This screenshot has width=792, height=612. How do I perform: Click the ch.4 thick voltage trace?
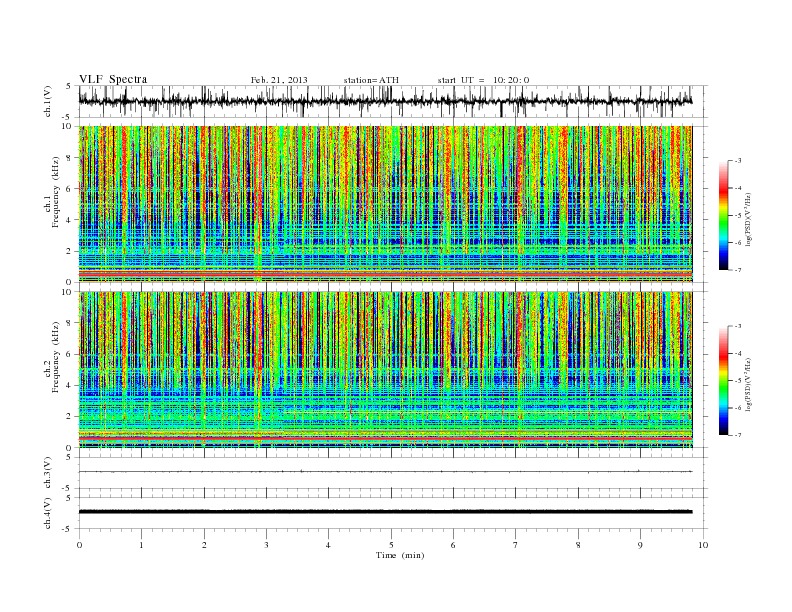(385, 512)
